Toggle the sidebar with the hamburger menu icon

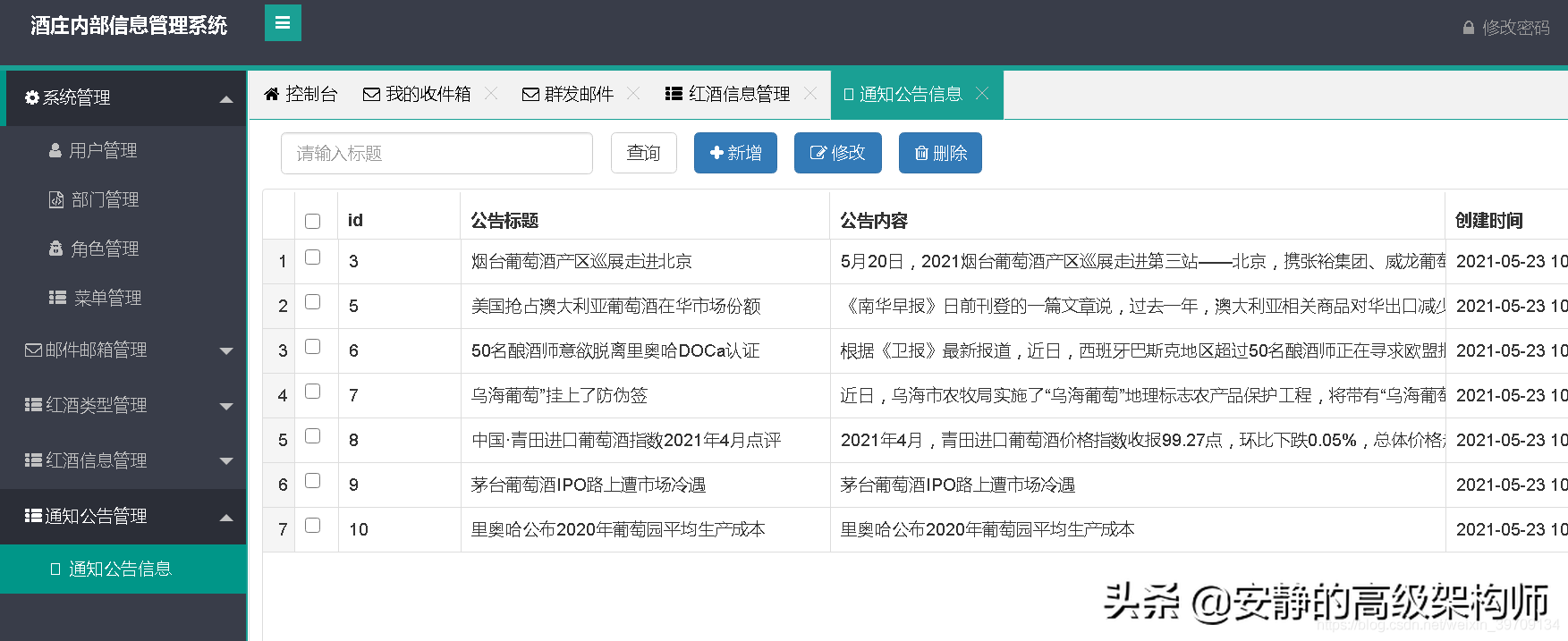(283, 23)
